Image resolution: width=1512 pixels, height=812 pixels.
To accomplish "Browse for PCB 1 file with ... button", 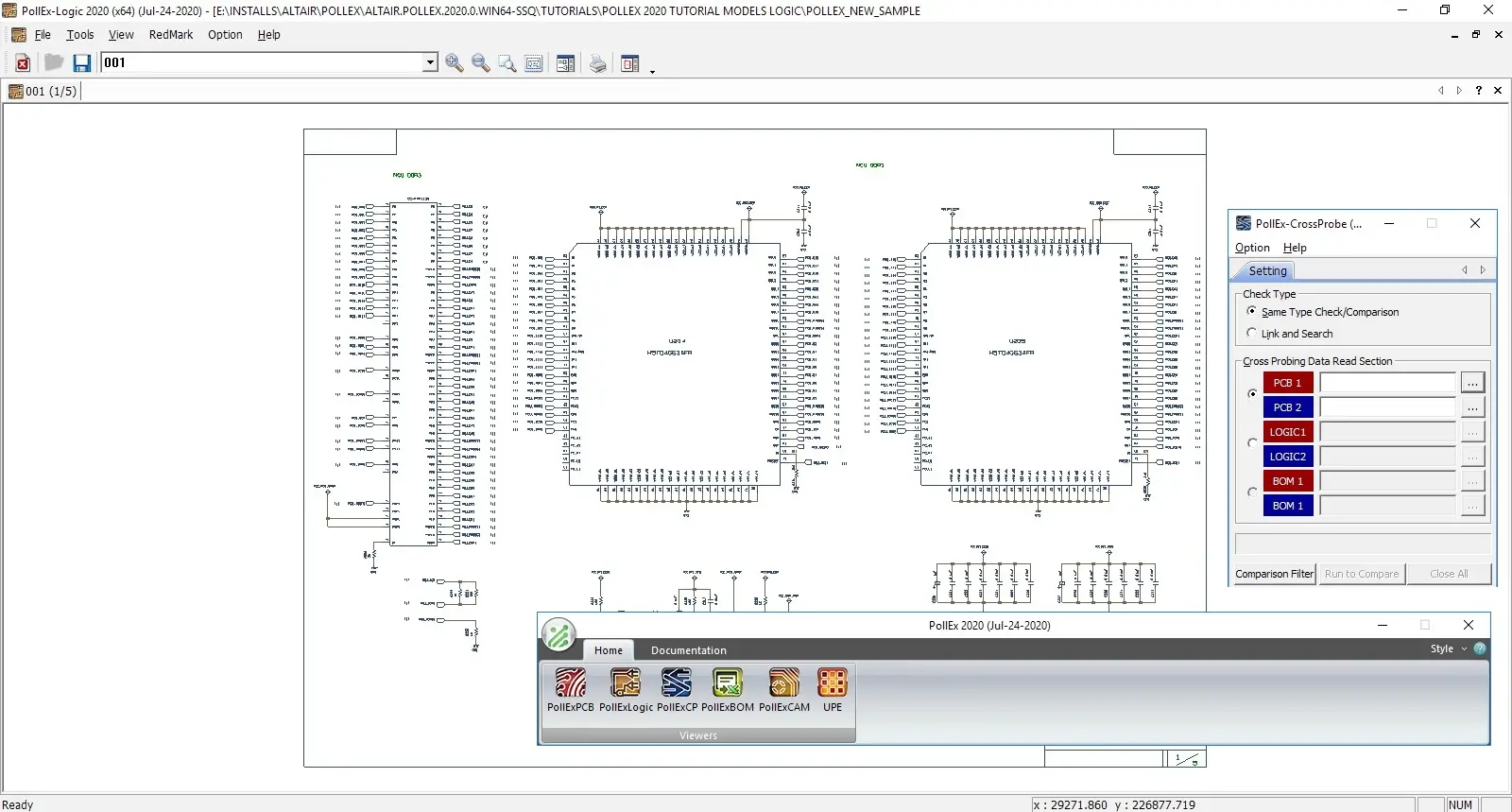I will [1472, 383].
